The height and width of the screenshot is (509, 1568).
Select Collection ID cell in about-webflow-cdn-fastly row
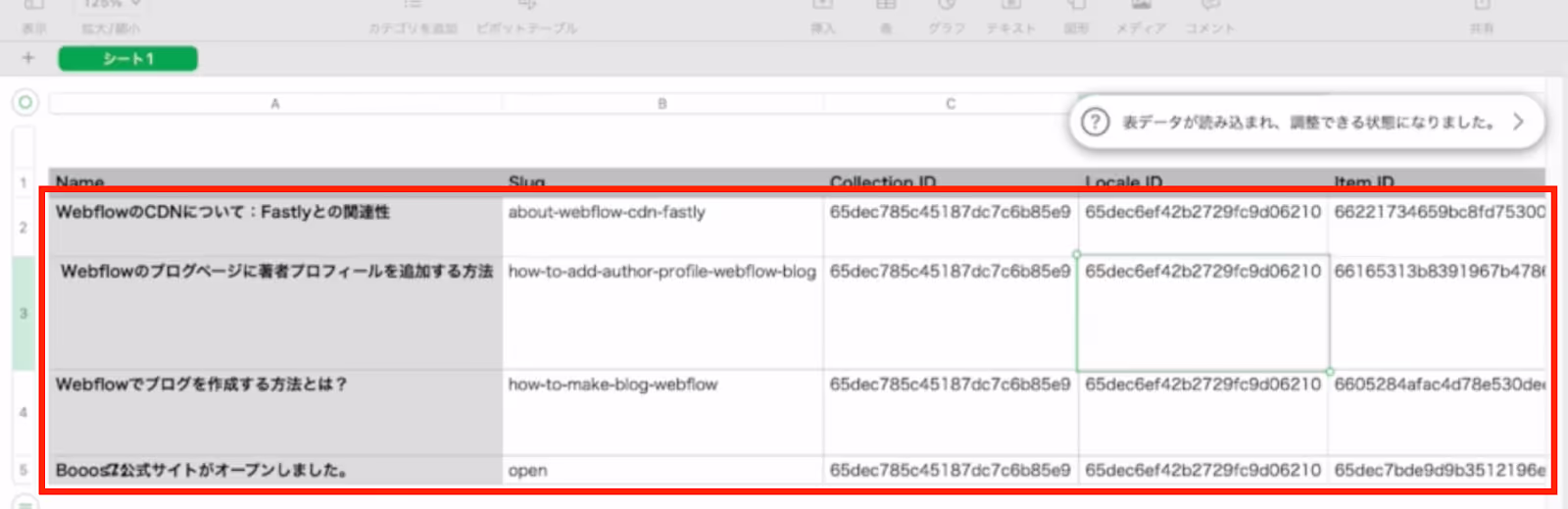[951, 227]
